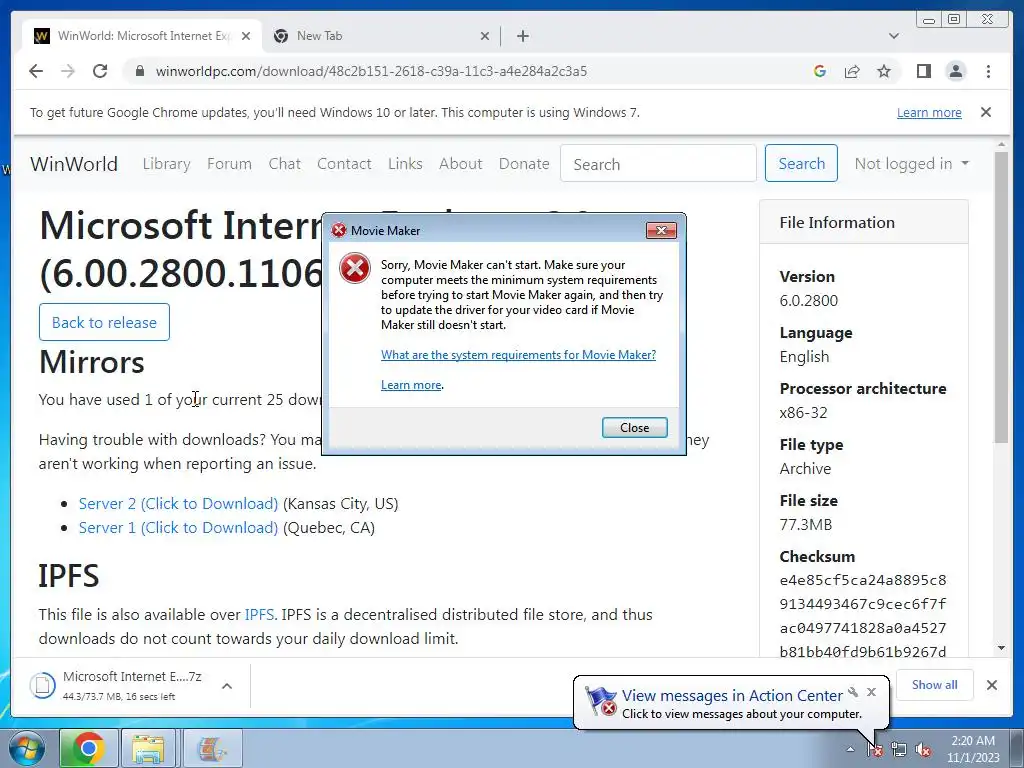Screen dimensions: 1024x768
Task: Expand the Not logged in dropdown
Action: pyautogui.click(x=912, y=164)
